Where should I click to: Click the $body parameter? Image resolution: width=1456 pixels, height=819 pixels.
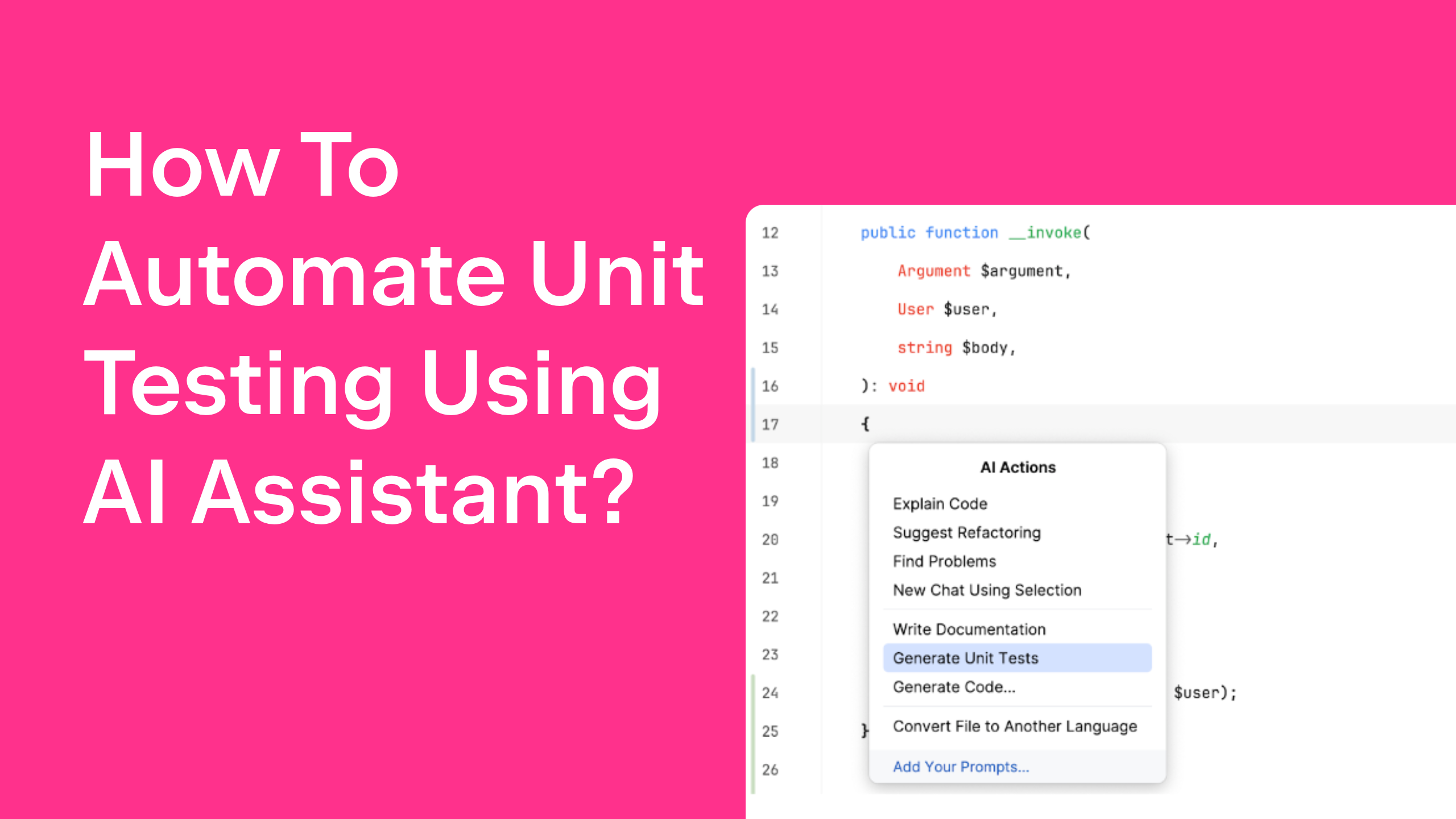[985, 348]
